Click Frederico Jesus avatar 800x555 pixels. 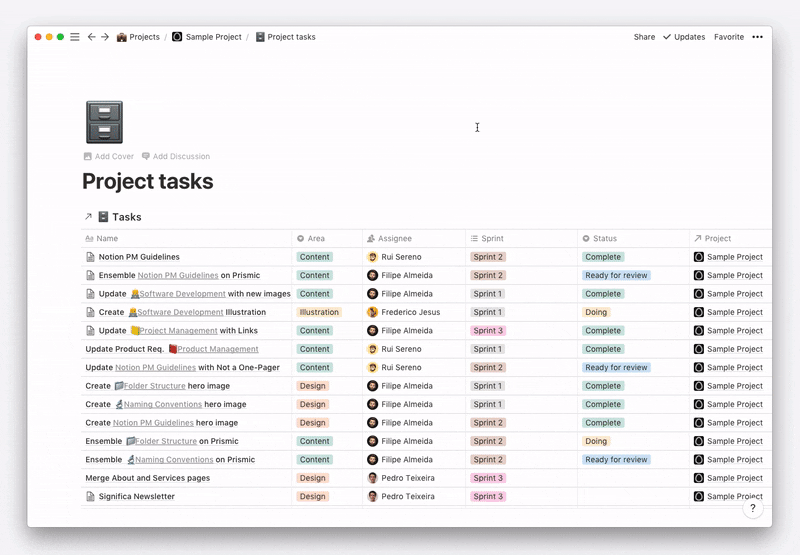pos(372,312)
